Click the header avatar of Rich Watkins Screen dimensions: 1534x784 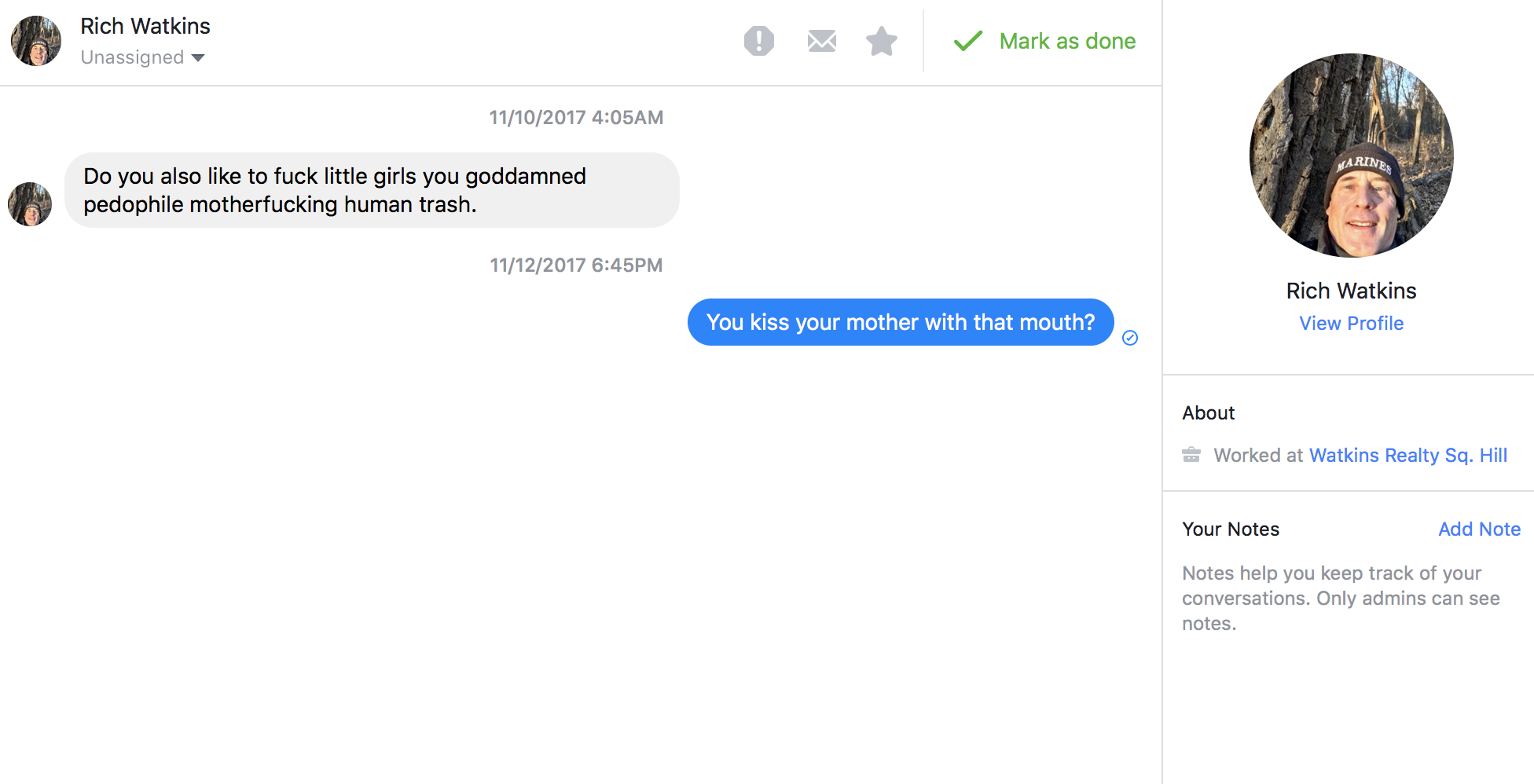[36, 41]
